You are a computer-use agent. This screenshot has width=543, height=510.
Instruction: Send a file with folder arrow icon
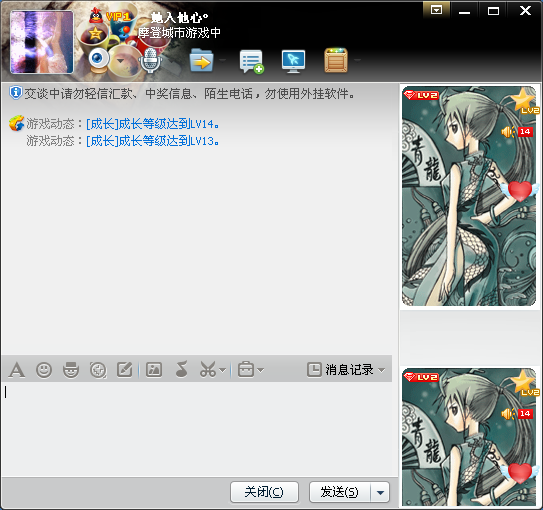pyautogui.click(x=201, y=60)
